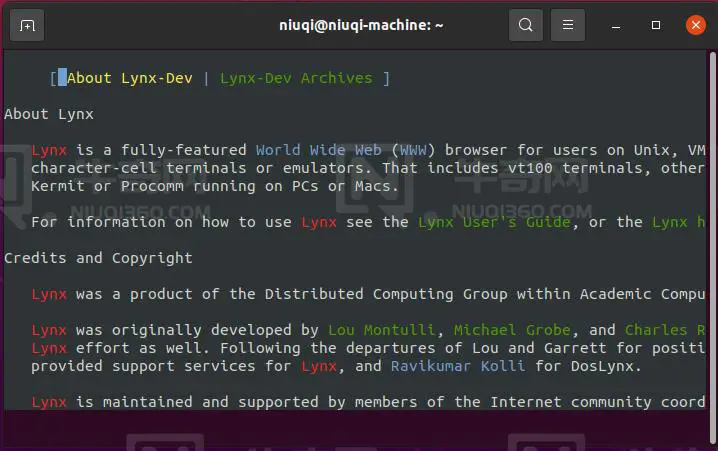Open the terminal search
This screenshot has height=451, width=718.
(x=526, y=25)
